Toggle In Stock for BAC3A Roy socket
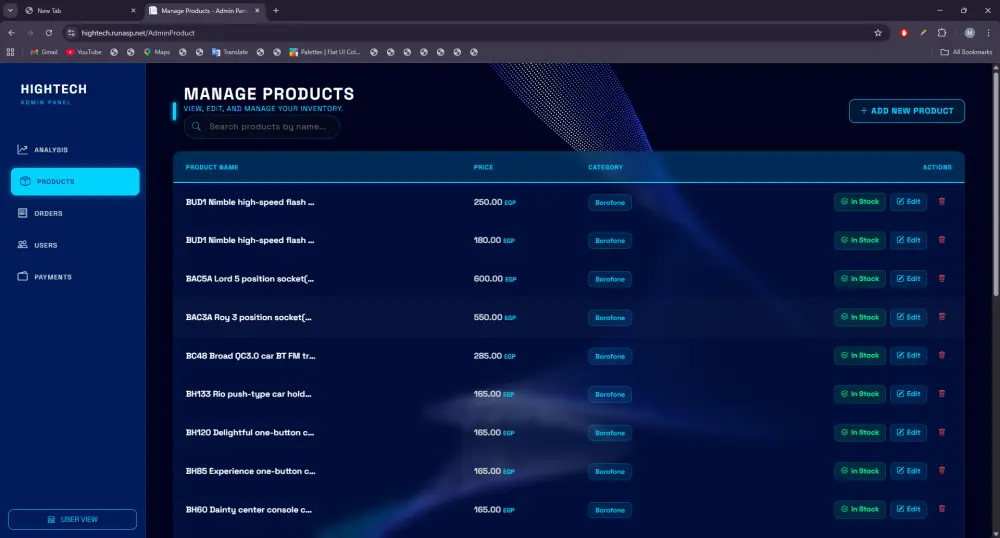This screenshot has width=1000, height=538. click(860, 317)
